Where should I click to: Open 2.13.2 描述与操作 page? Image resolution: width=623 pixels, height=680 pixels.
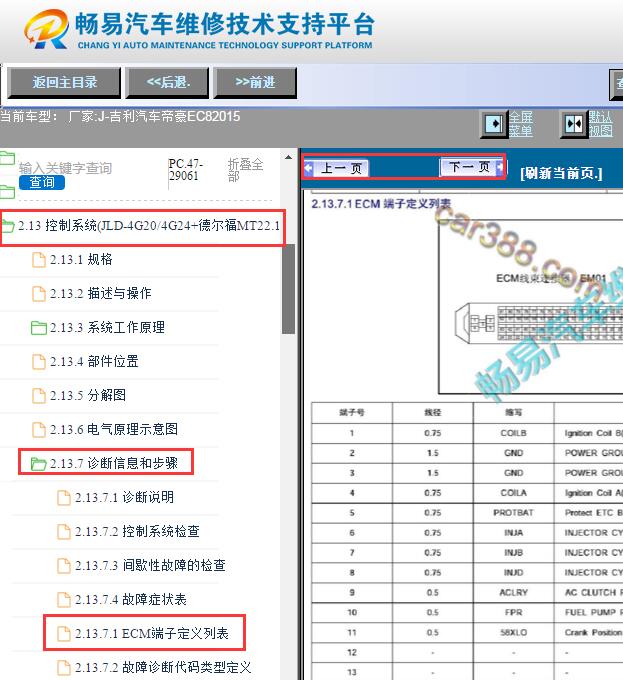[101, 294]
